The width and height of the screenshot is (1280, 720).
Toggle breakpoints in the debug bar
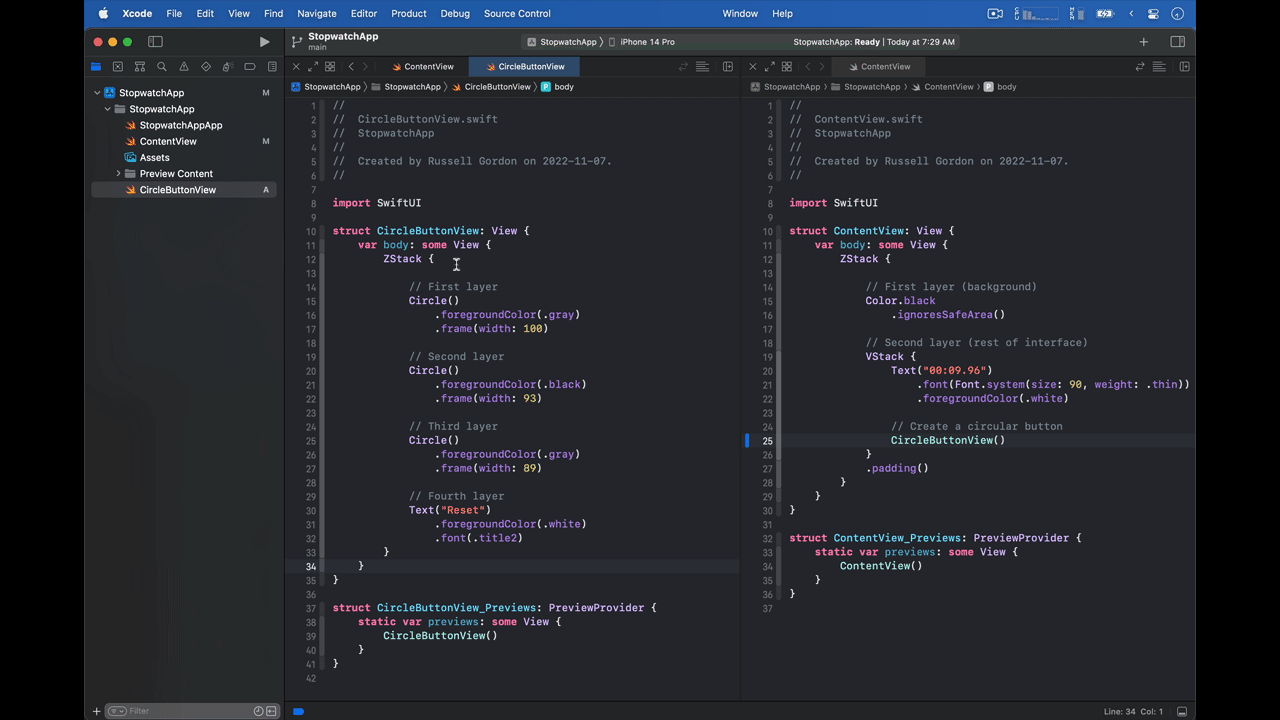298,710
